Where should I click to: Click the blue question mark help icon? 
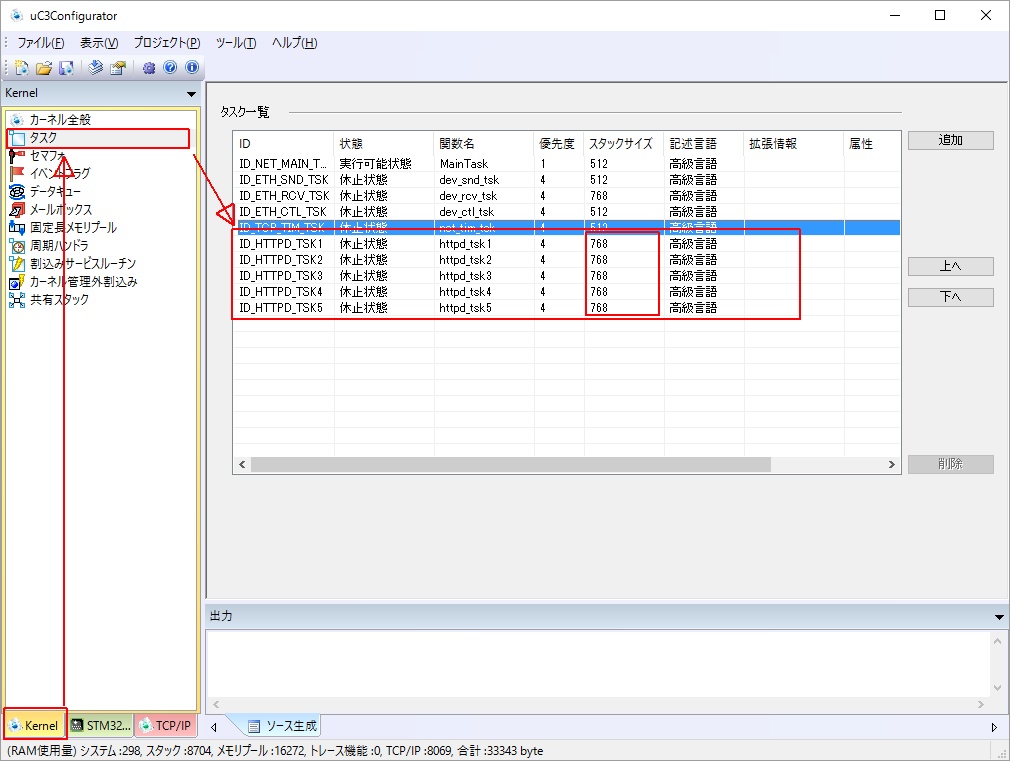(x=170, y=68)
